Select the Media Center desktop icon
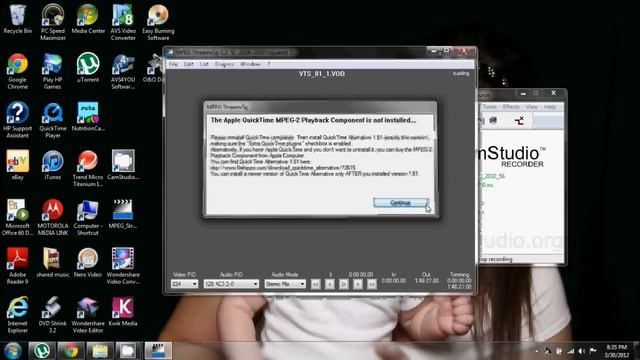This screenshot has height=360, width=640. pos(88,19)
